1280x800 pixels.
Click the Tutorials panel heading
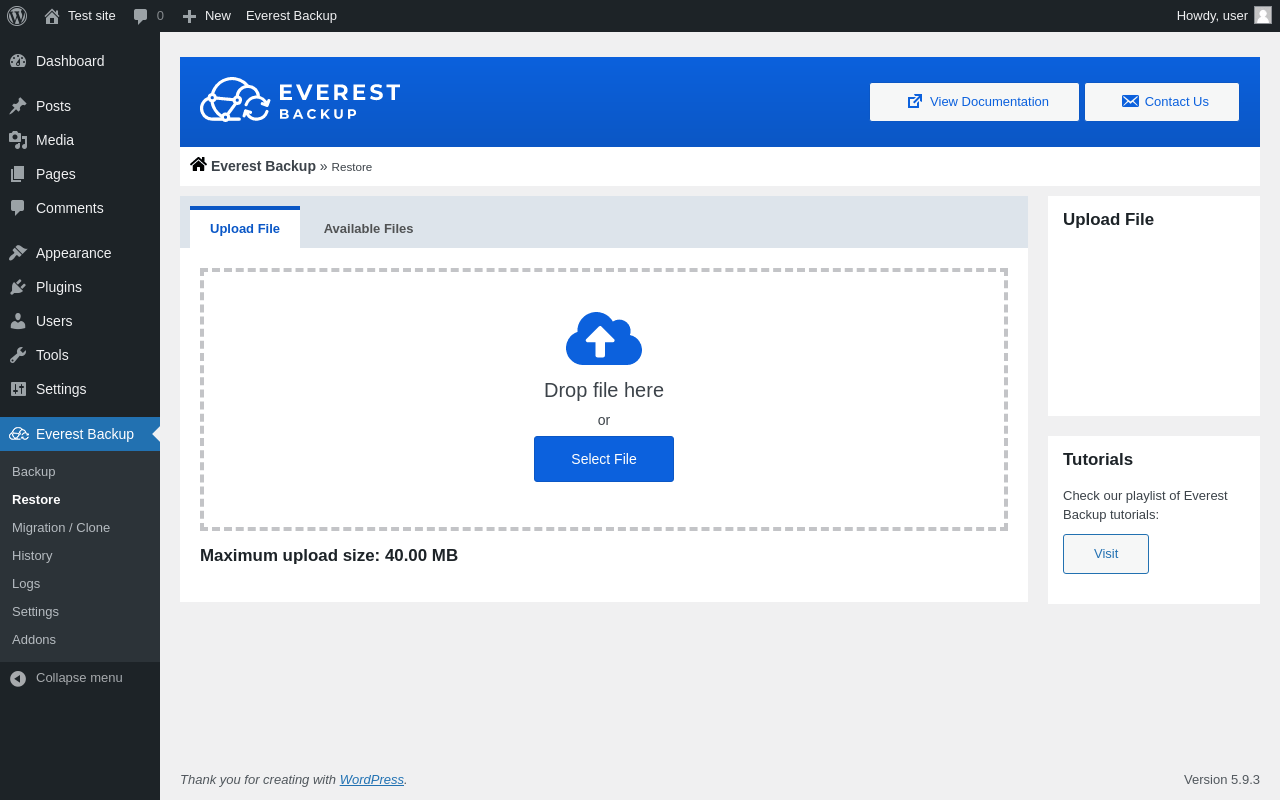point(1098,460)
